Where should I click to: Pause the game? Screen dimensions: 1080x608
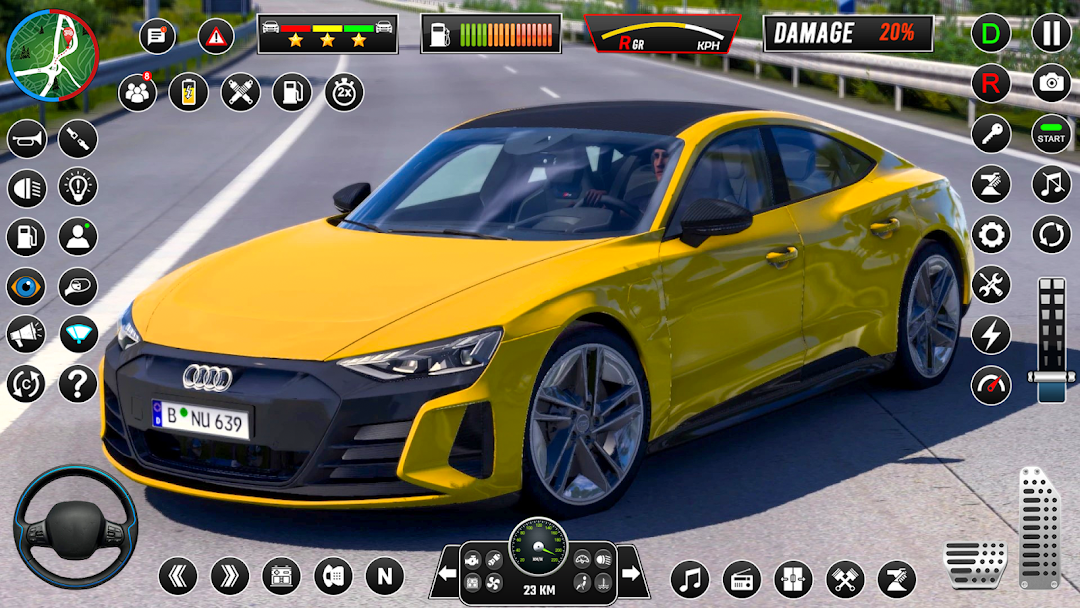[1052, 33]
